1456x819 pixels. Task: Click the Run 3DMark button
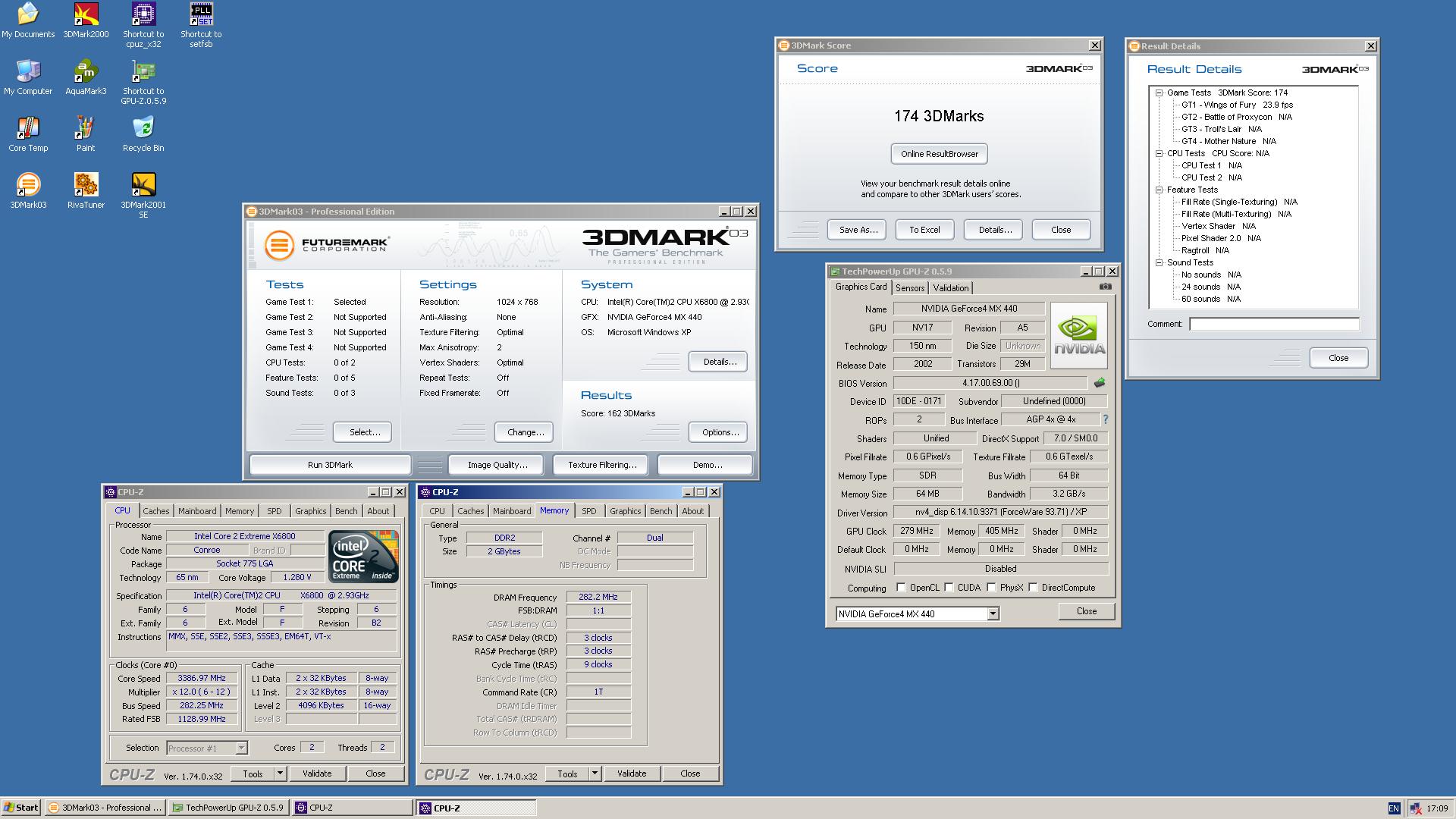330,465
